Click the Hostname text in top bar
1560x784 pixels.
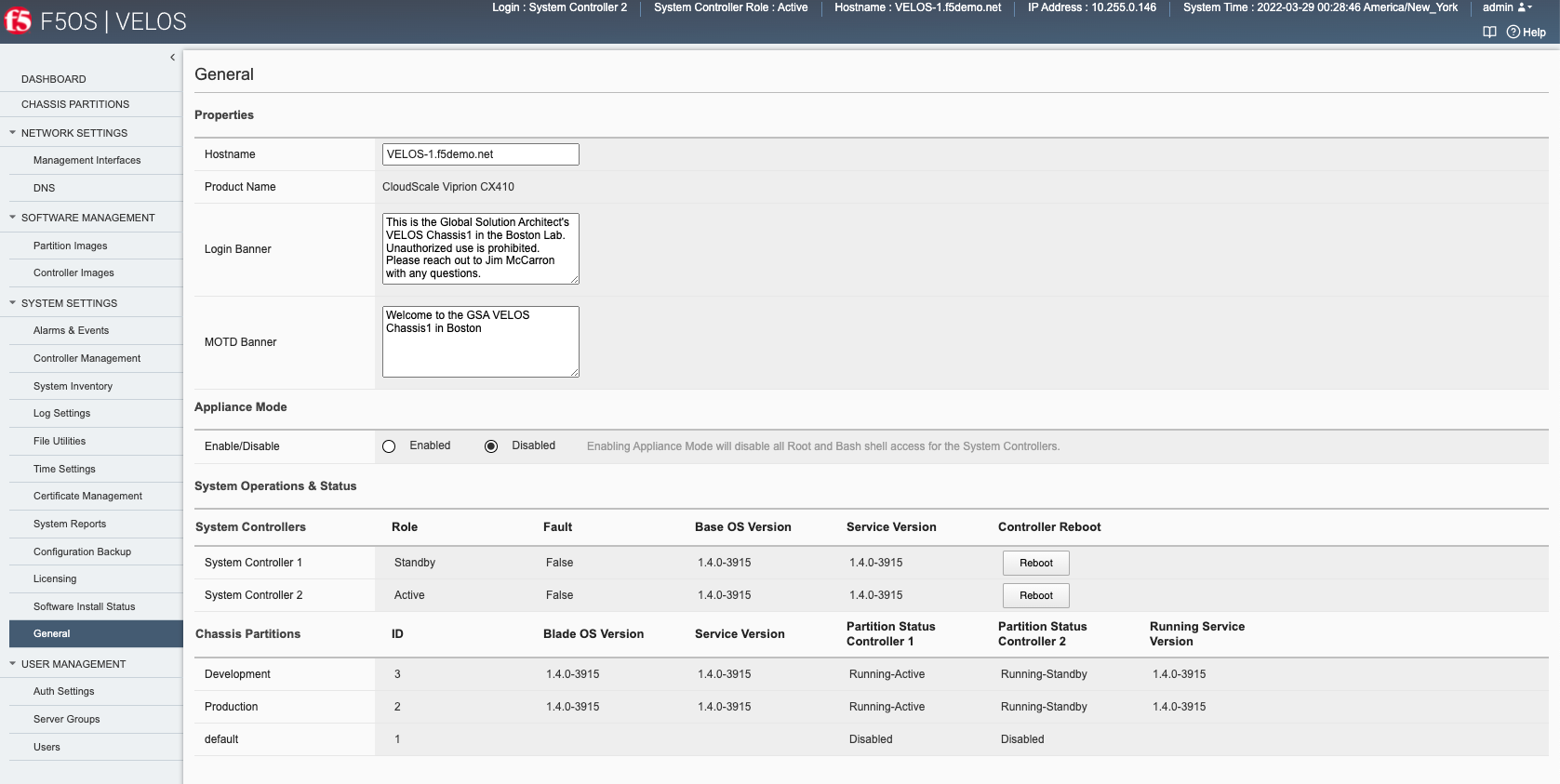click(x=917, y=7)
